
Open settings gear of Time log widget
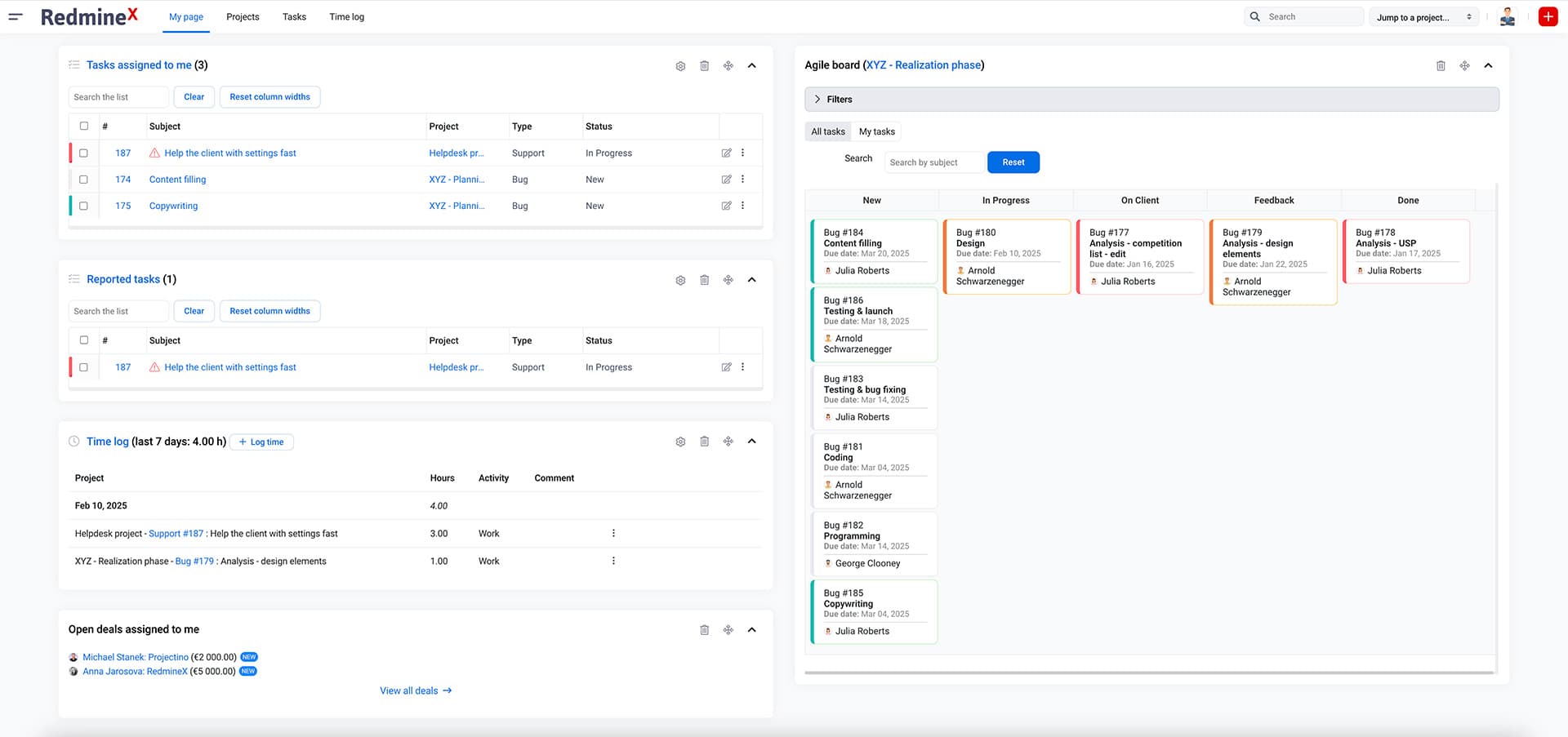(x=680, y=442)
